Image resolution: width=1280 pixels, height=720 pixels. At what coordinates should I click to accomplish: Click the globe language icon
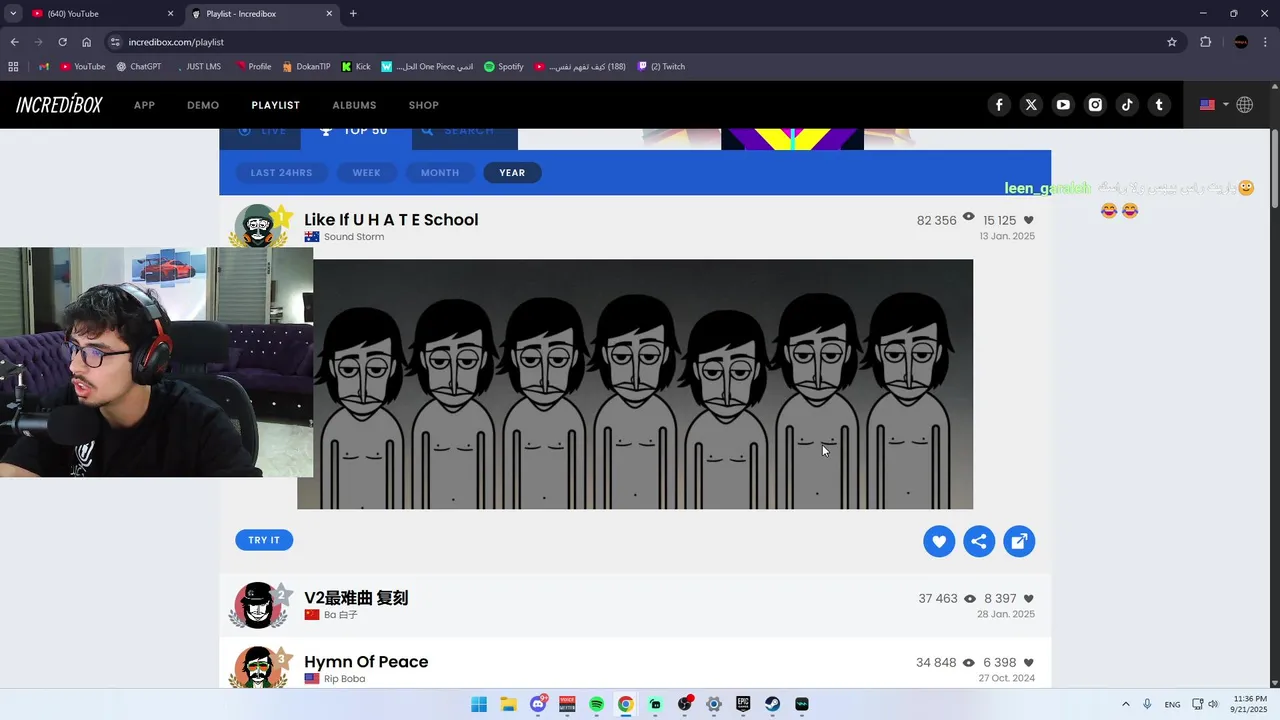coord(1245,105)
